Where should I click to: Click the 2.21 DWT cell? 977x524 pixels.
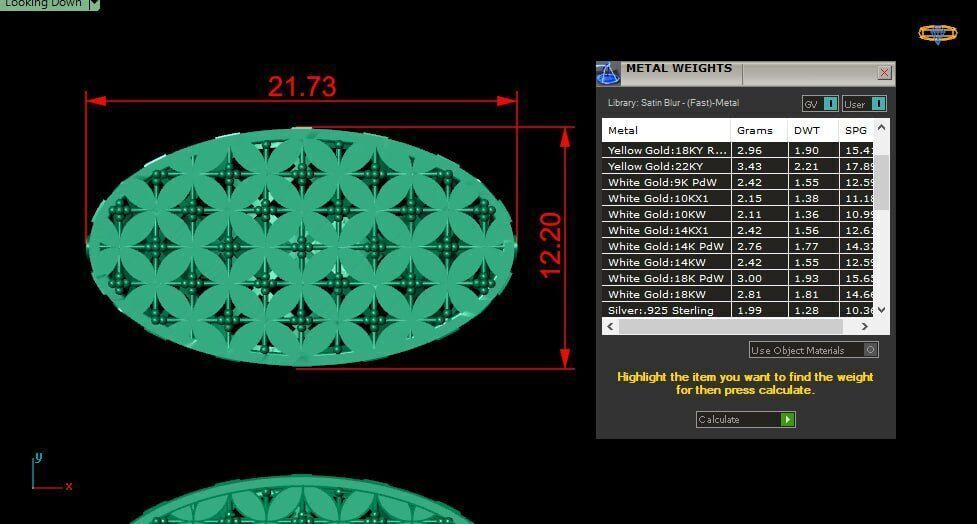click(813, 166)
